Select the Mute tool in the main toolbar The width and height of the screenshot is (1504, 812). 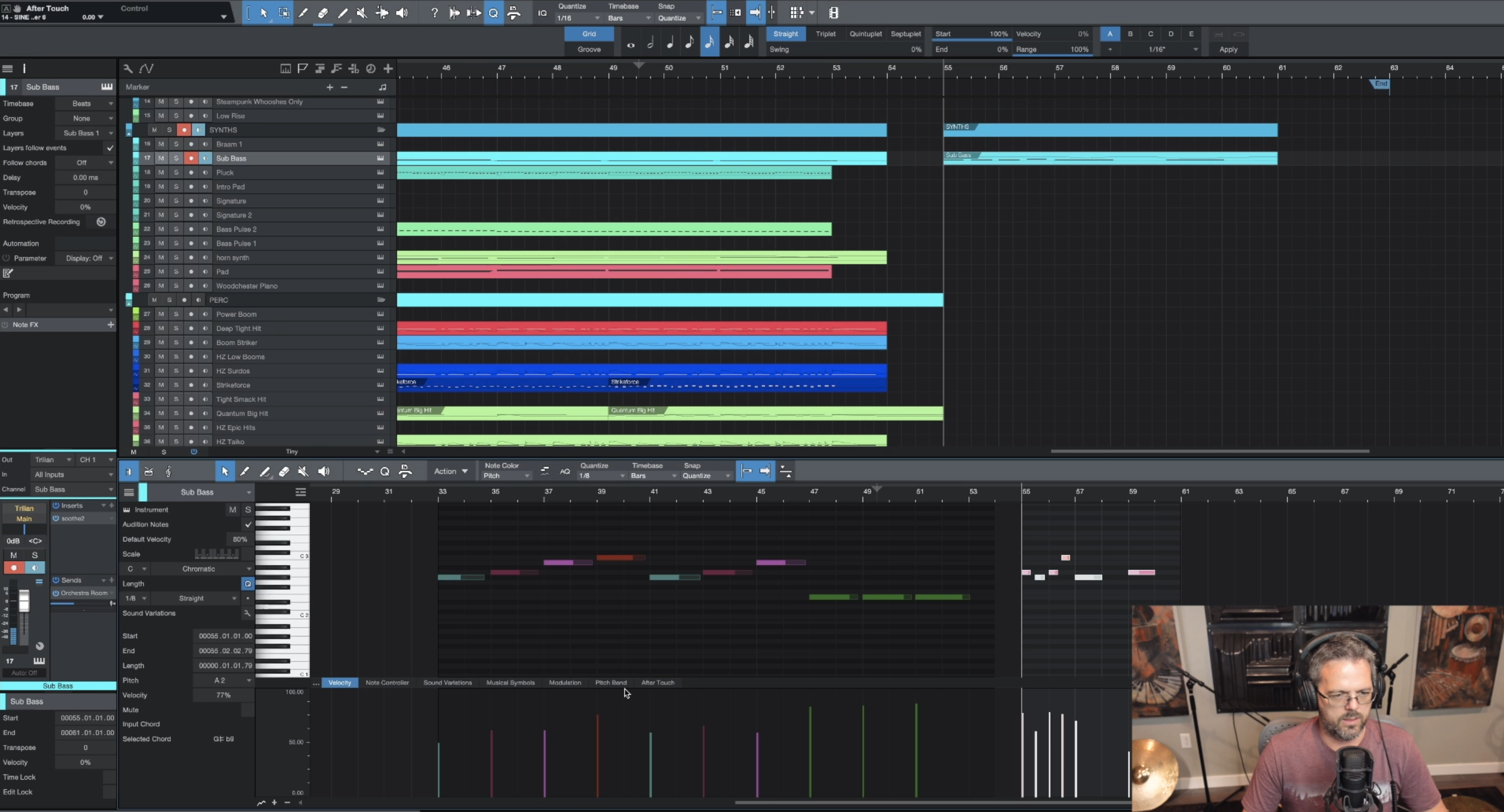(362, 13)
